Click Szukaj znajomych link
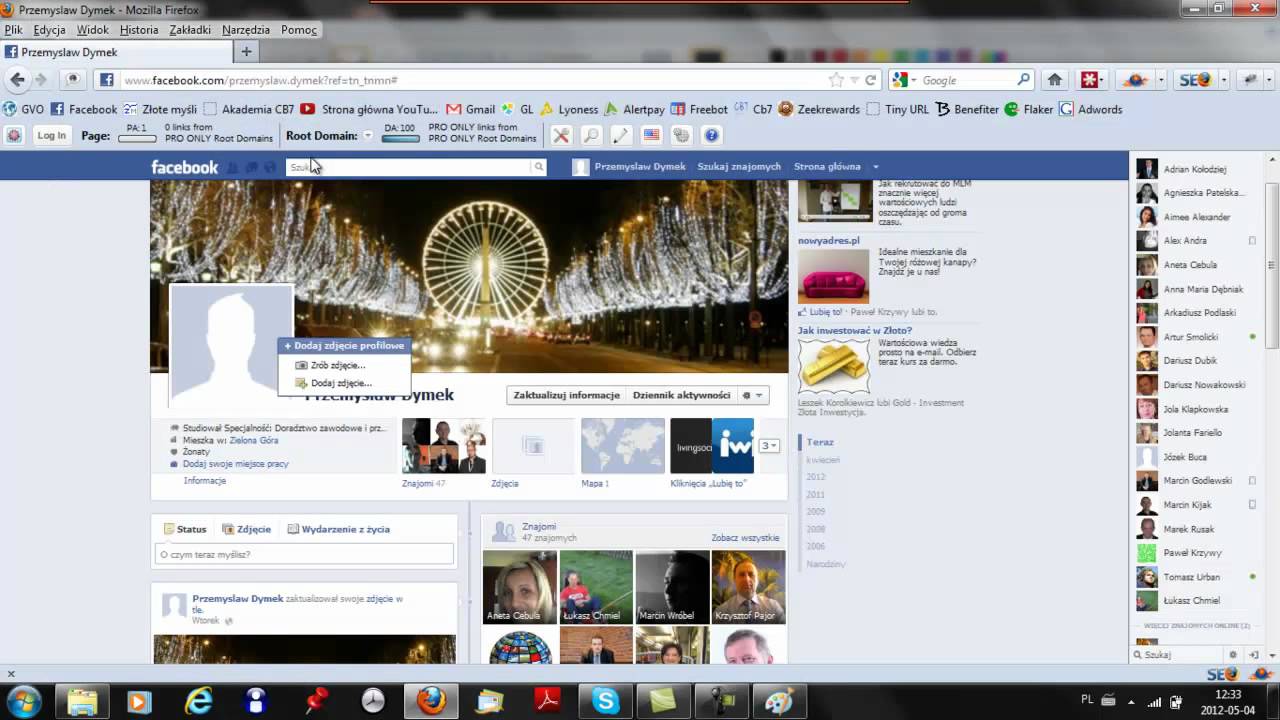 point(739,167)
